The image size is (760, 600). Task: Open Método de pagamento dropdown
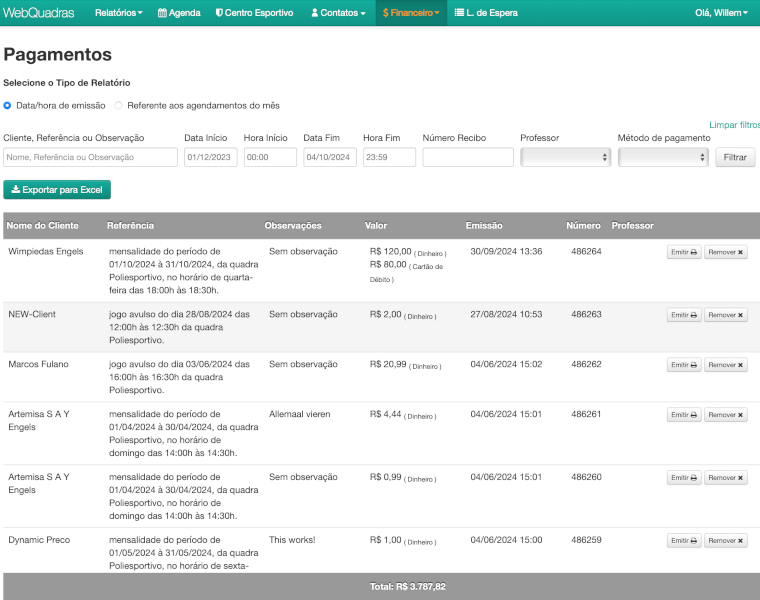click(x=662, y=157)
